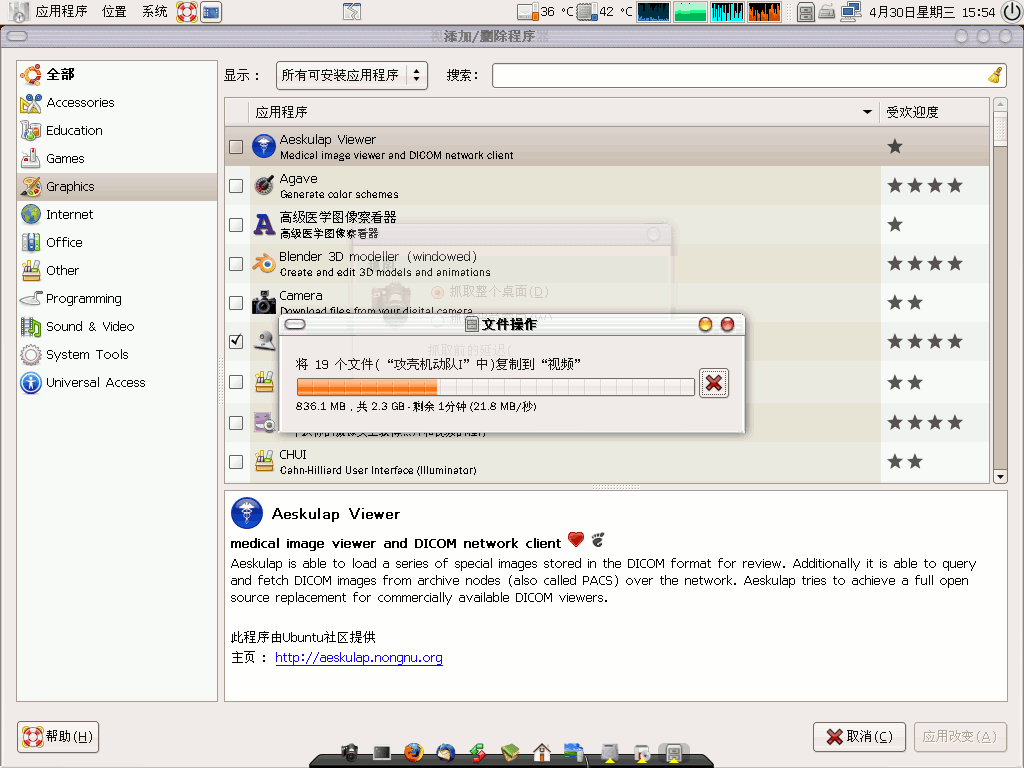This screenshot has height=768, width=1024.
Task: Open the System Tools category
Action: (117, 355)
